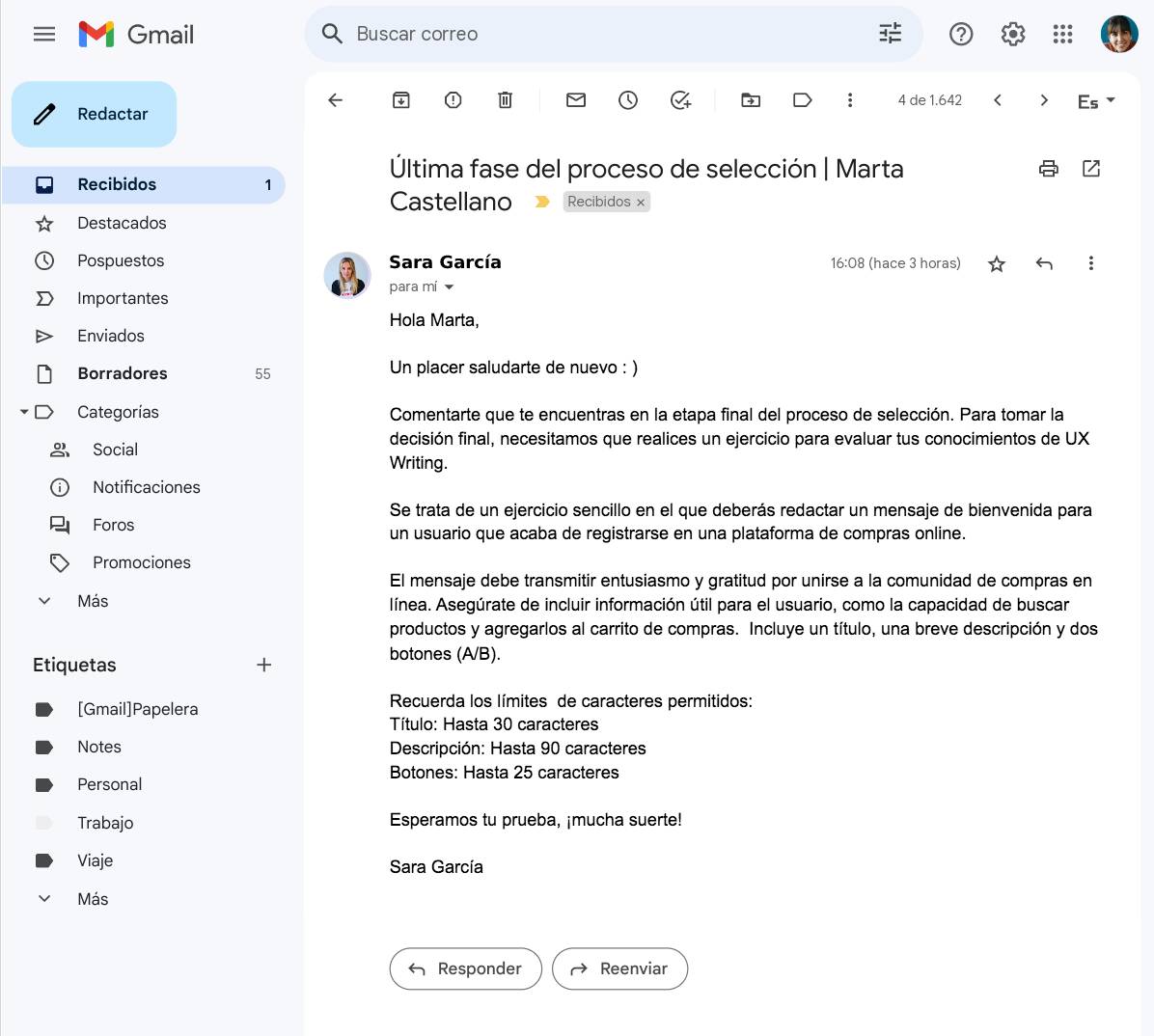Viewport: 1154px width, 1036px height.
Task: Remove the Recibidos label chip
Action: [x=641, y=202]
